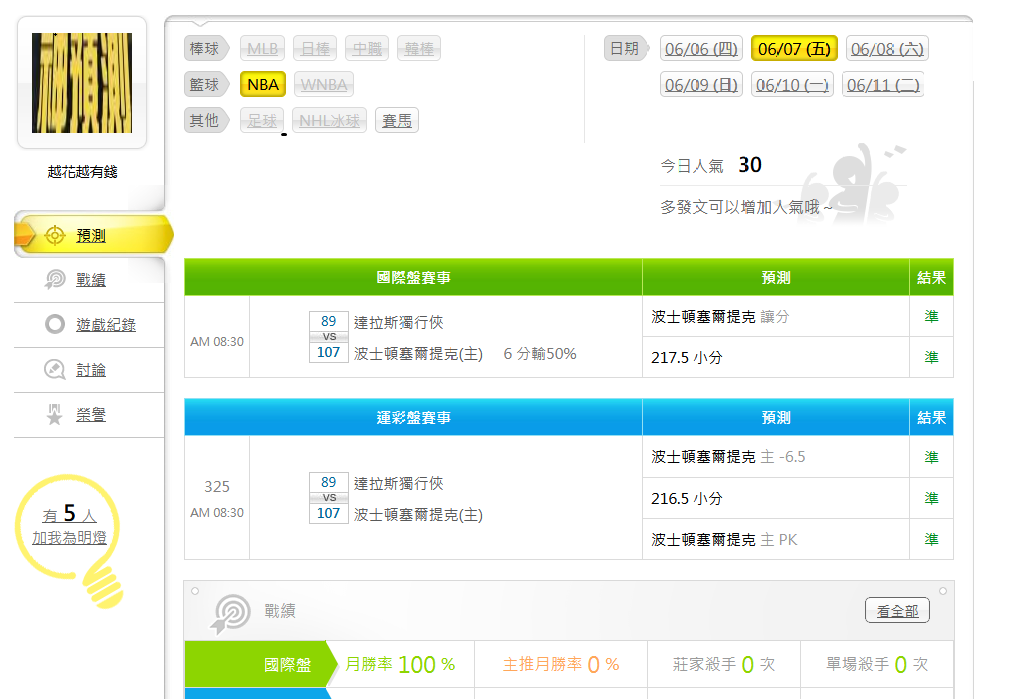The height and width of the screenshot is (699, 1032).
Task: Click the 波士頓塞爾提克 主 PK prediction
Action: tap(724, 540)
